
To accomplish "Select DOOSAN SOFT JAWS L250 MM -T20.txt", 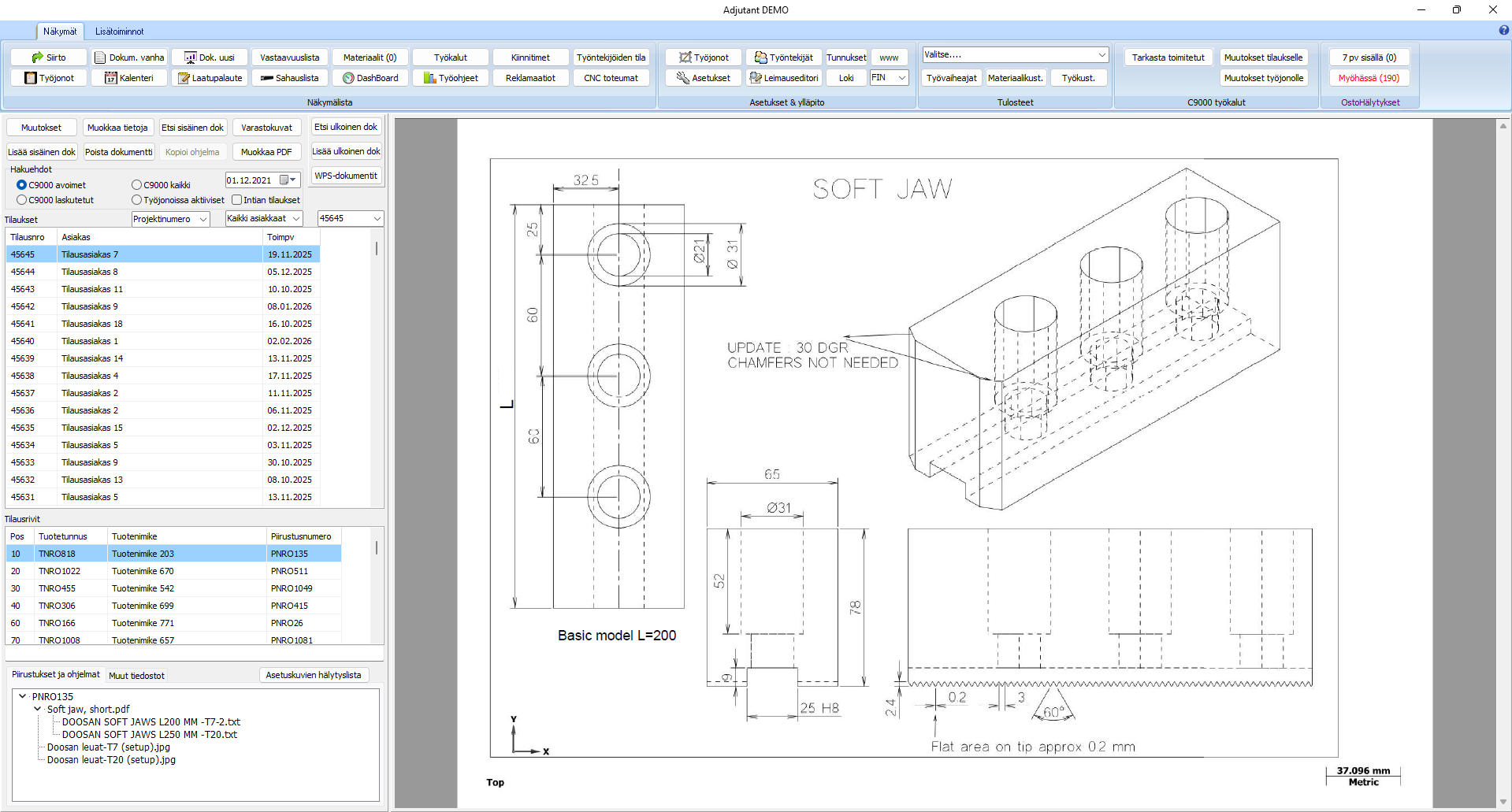I will click(x=150, y=734).
